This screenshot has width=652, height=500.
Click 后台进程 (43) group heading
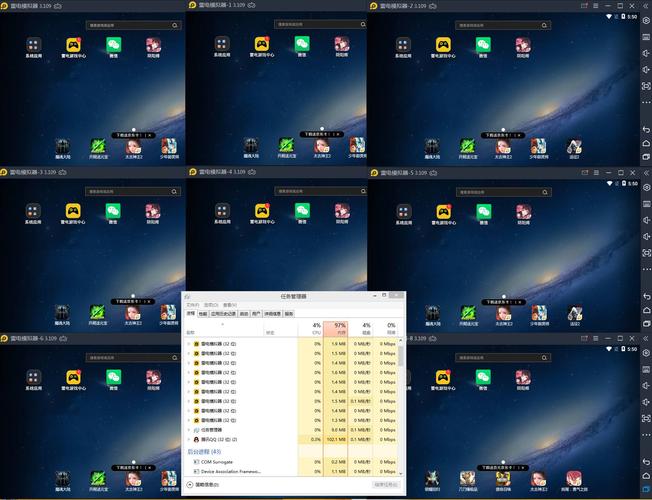pos(204,451)
